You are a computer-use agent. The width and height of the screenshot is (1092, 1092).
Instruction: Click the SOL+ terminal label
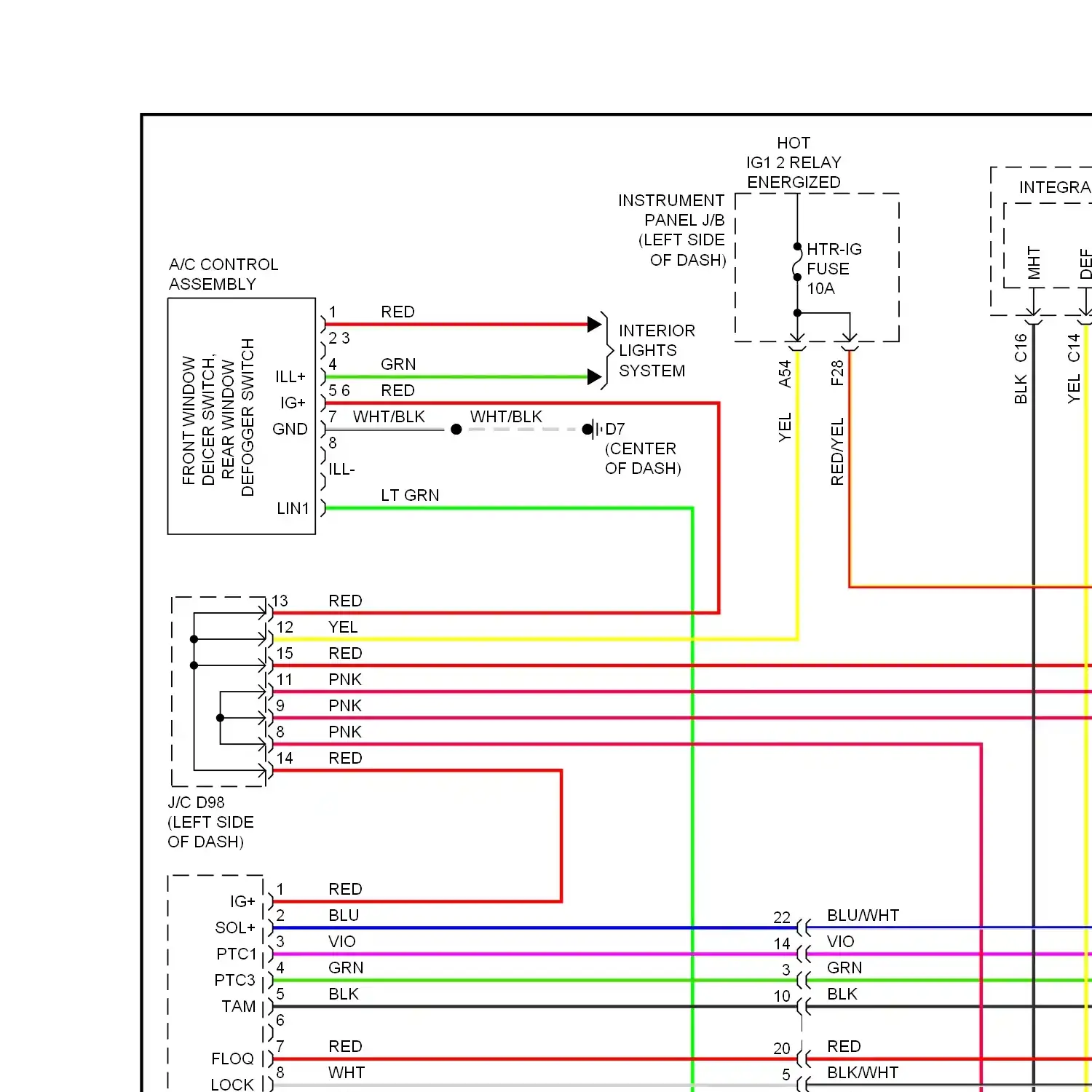[235, 927]
